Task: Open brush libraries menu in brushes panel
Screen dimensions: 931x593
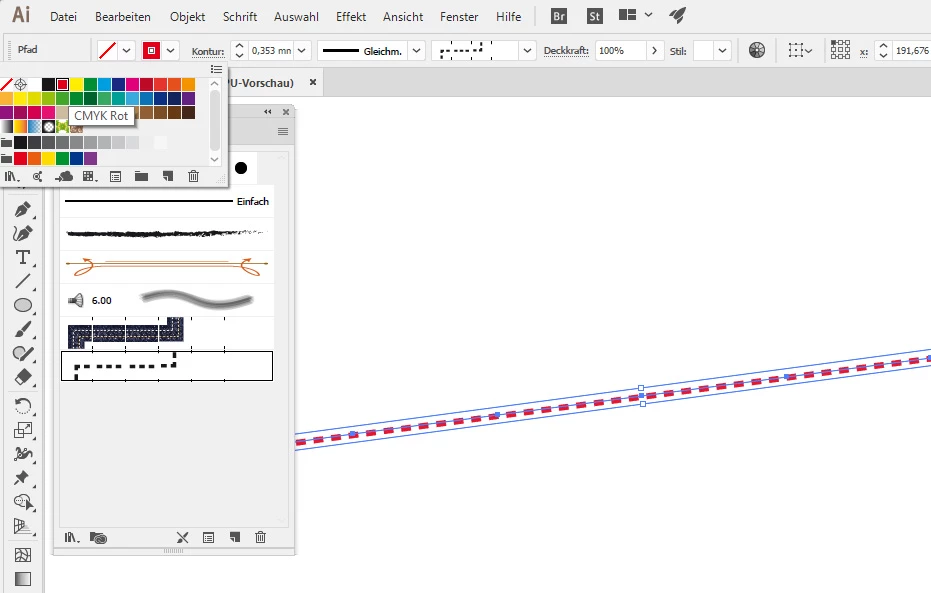Action: 71,538
